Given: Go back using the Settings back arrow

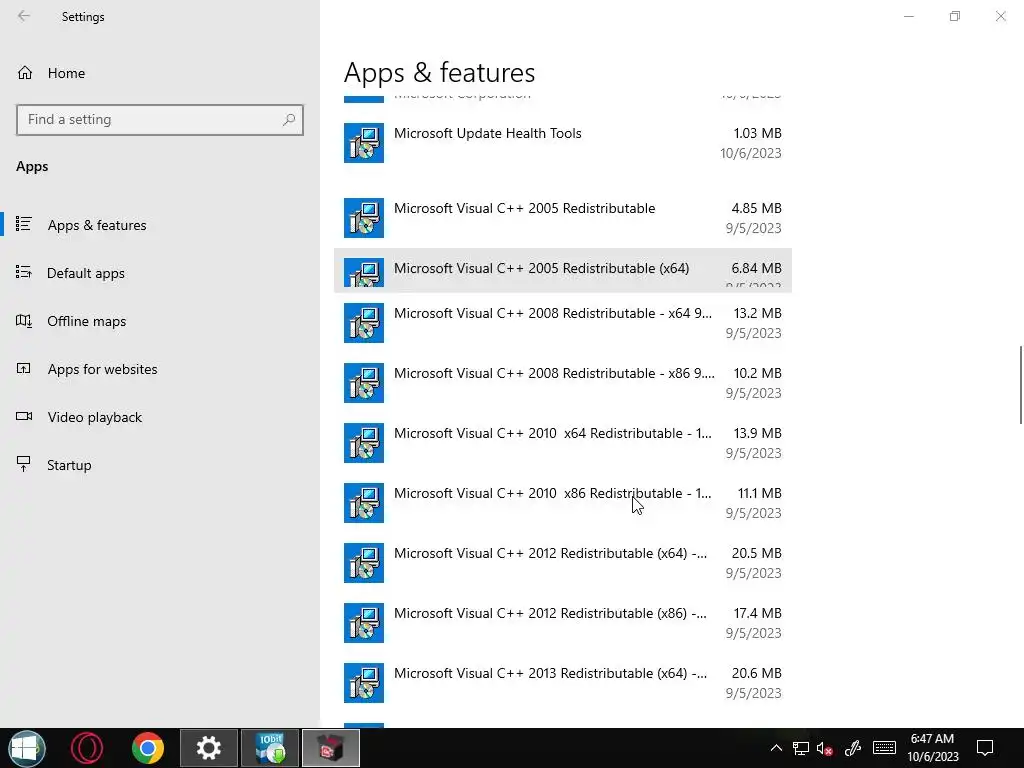Looking at the screenshot, I should click(24, 16).
